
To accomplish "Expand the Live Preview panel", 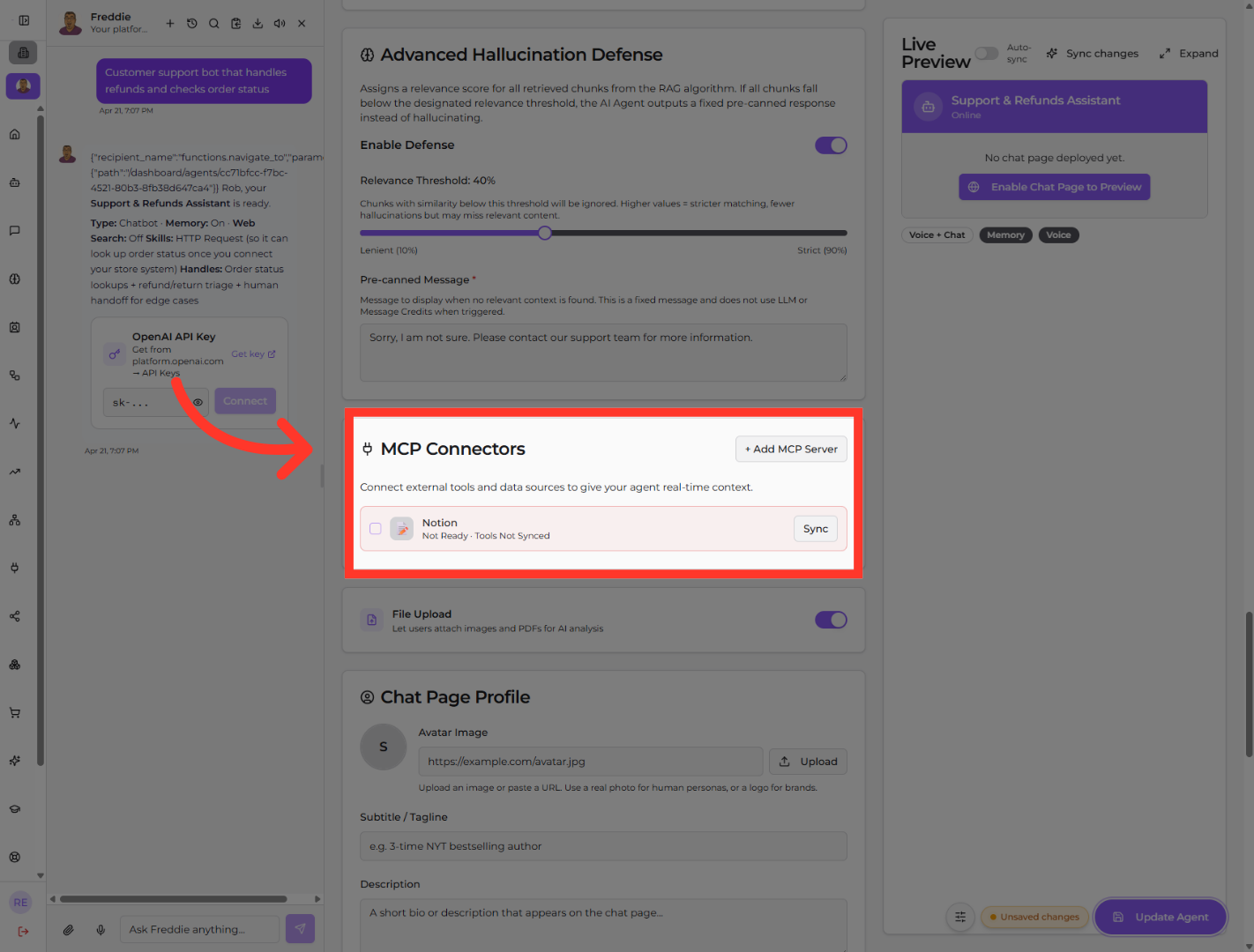I will [1189, 54].
